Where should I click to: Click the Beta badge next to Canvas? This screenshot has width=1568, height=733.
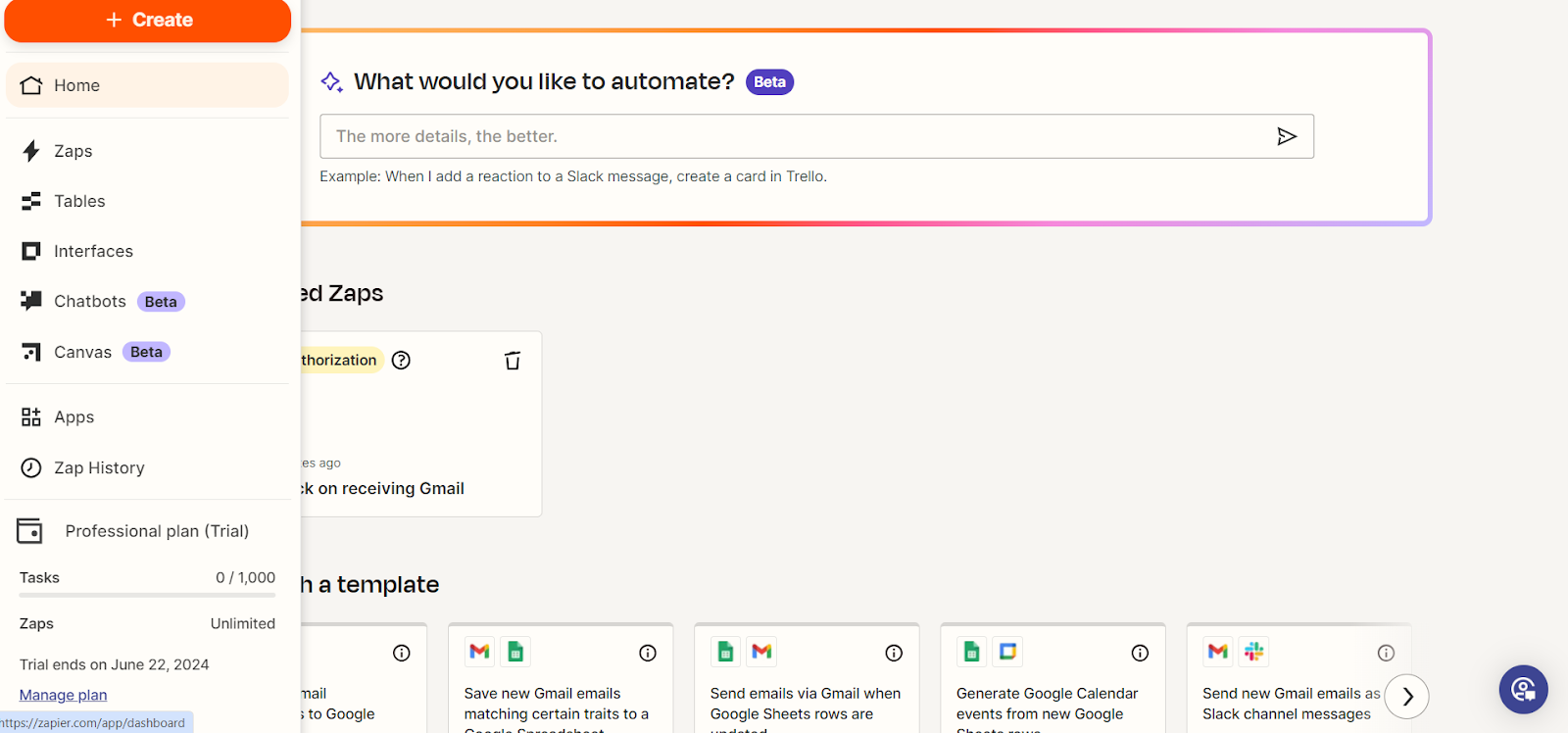coord(146,352)
